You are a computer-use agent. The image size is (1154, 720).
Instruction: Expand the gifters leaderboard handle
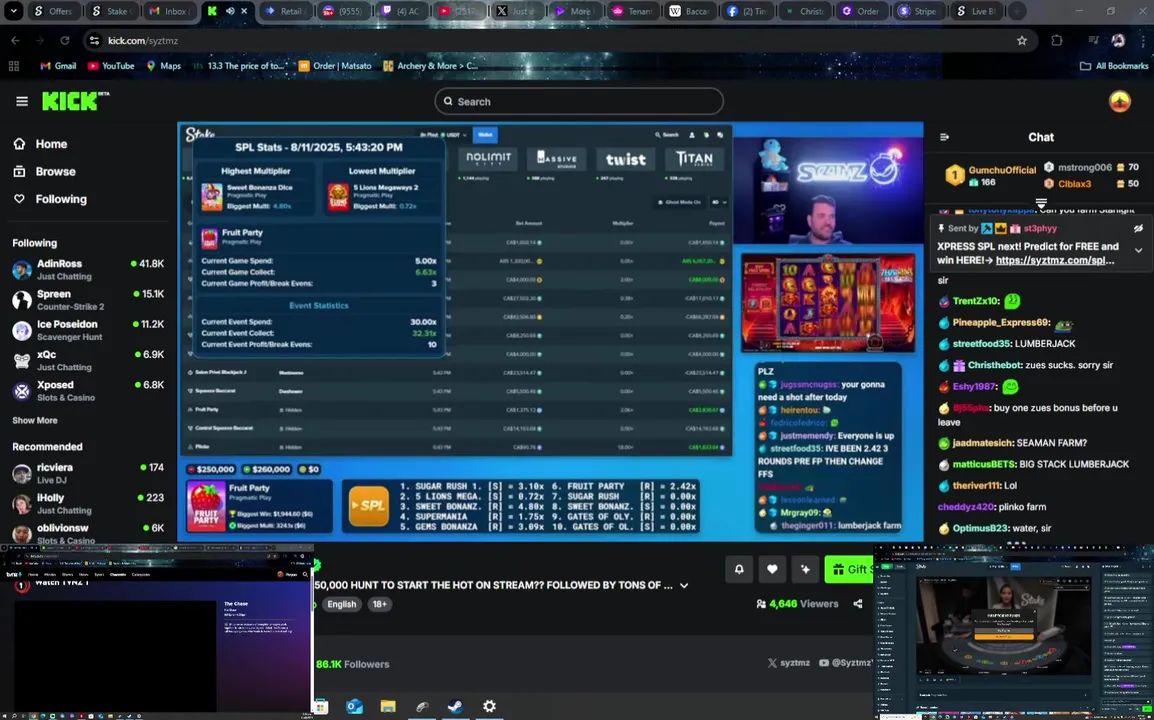click(1041, 202)
